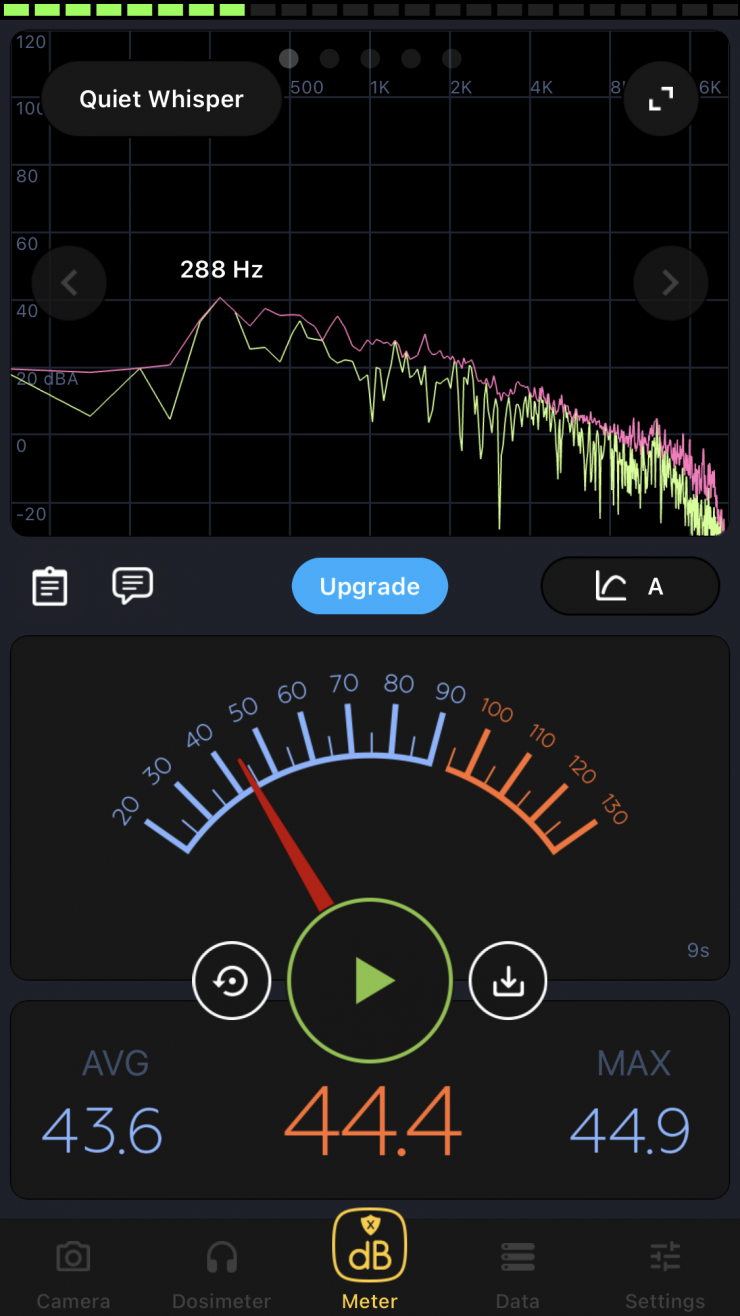
Task: Switch to the Dosimeter tab
Action: [x=221, y=1272]
